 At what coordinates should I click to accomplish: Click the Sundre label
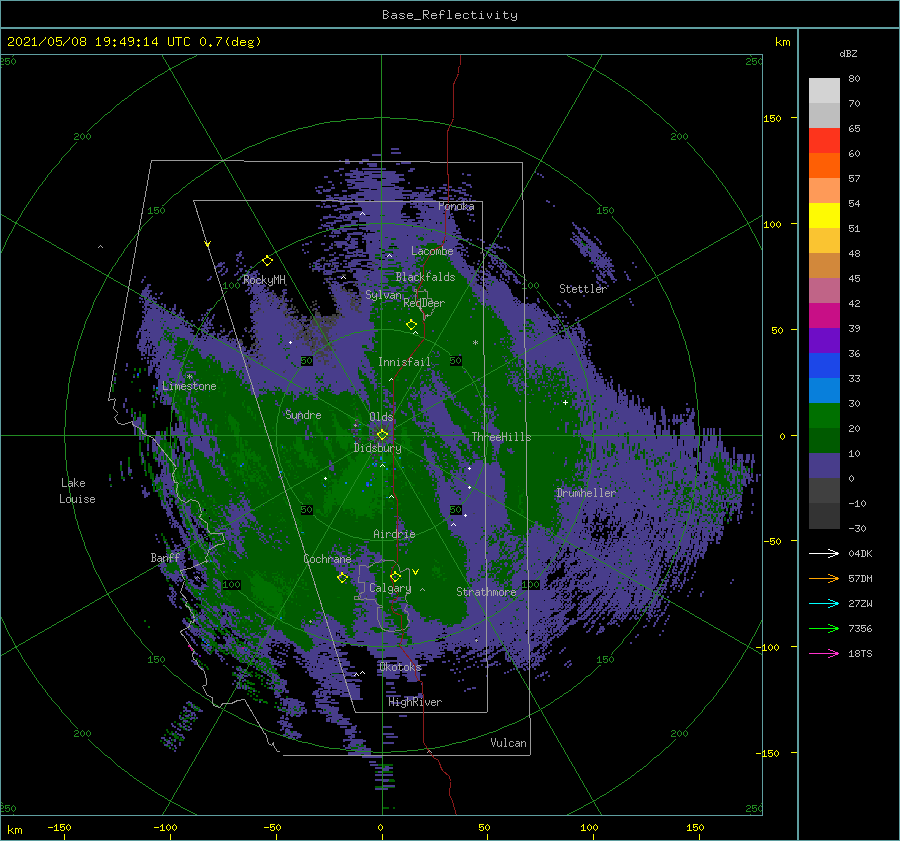[x=303, y=414]
